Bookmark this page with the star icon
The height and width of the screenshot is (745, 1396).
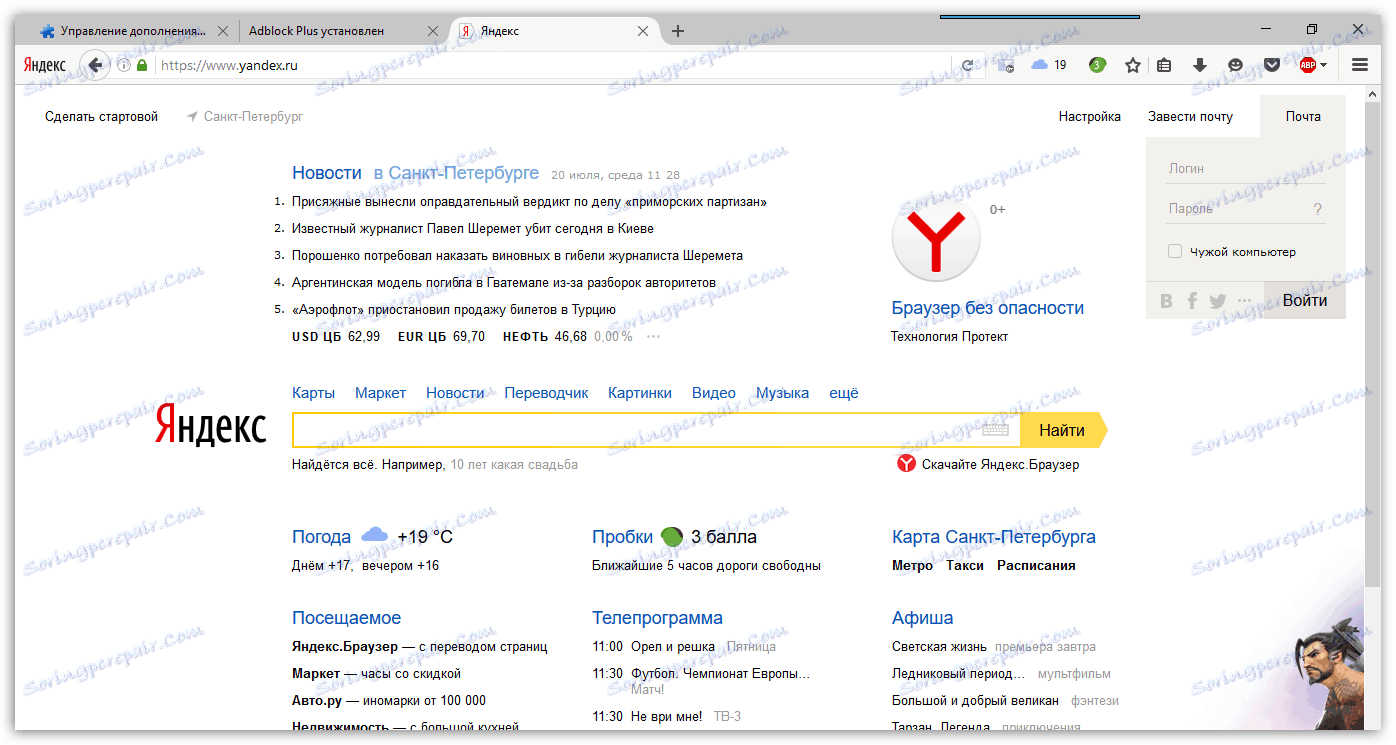point(1133,65)
